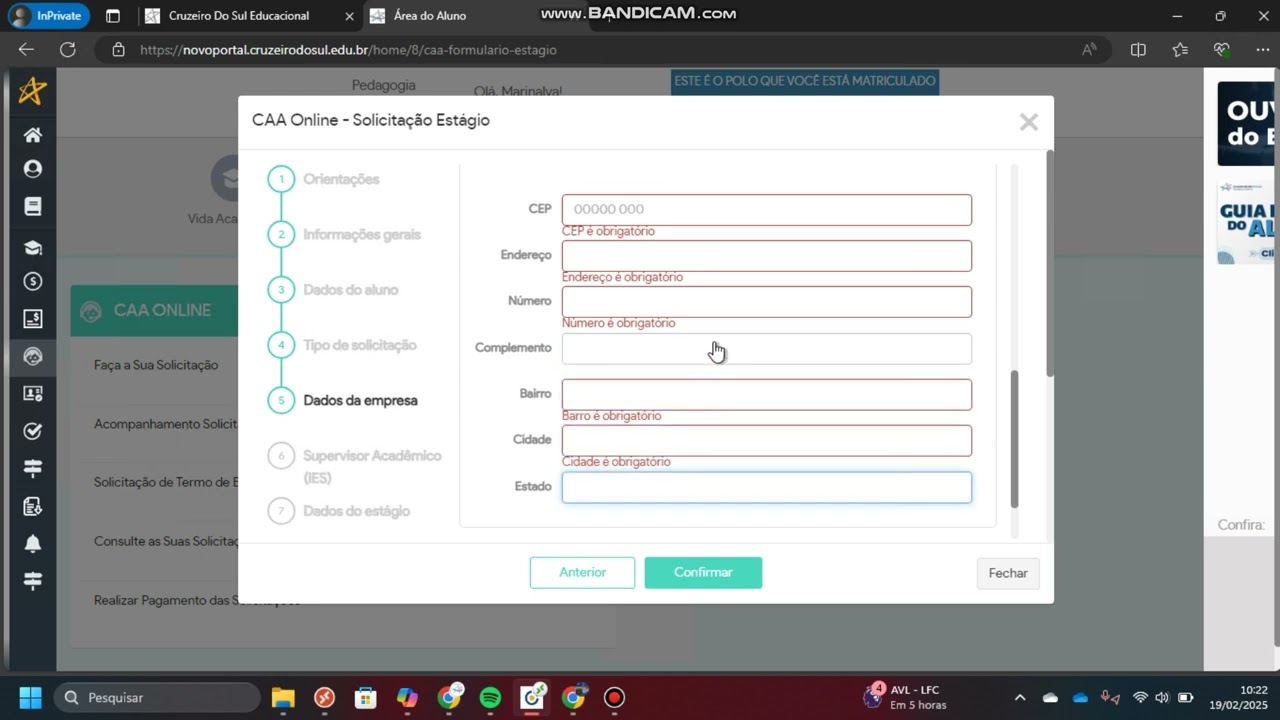This screenshot has height=720, width=1280.
Task: Open the dollar financial icon in the sidebar
Action: click(x=33, y=282)
